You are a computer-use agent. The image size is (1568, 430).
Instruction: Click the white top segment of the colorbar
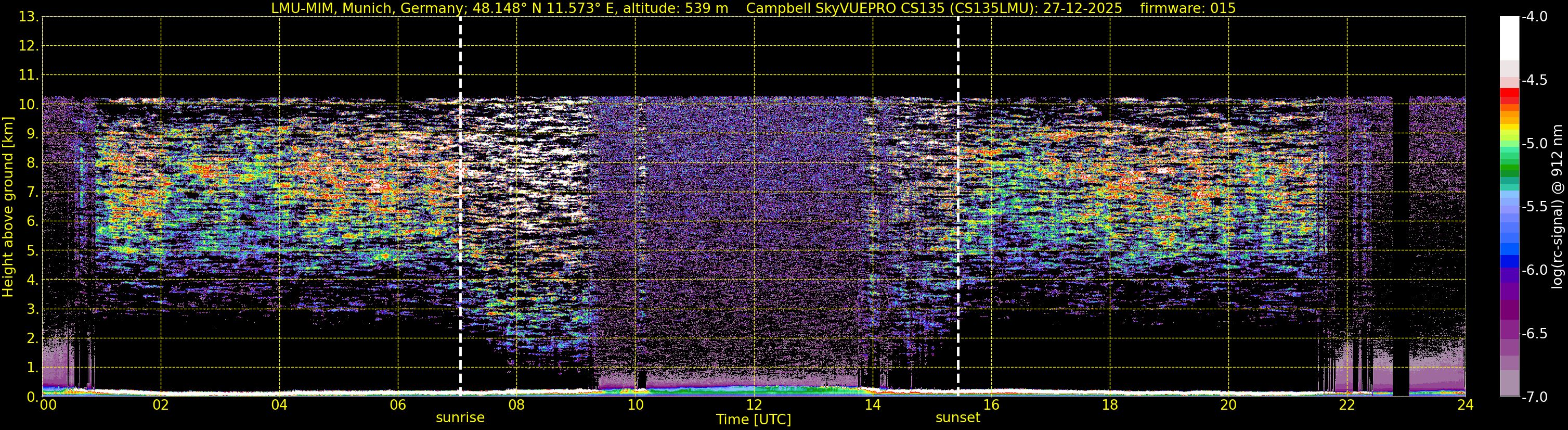(1510, 39)
